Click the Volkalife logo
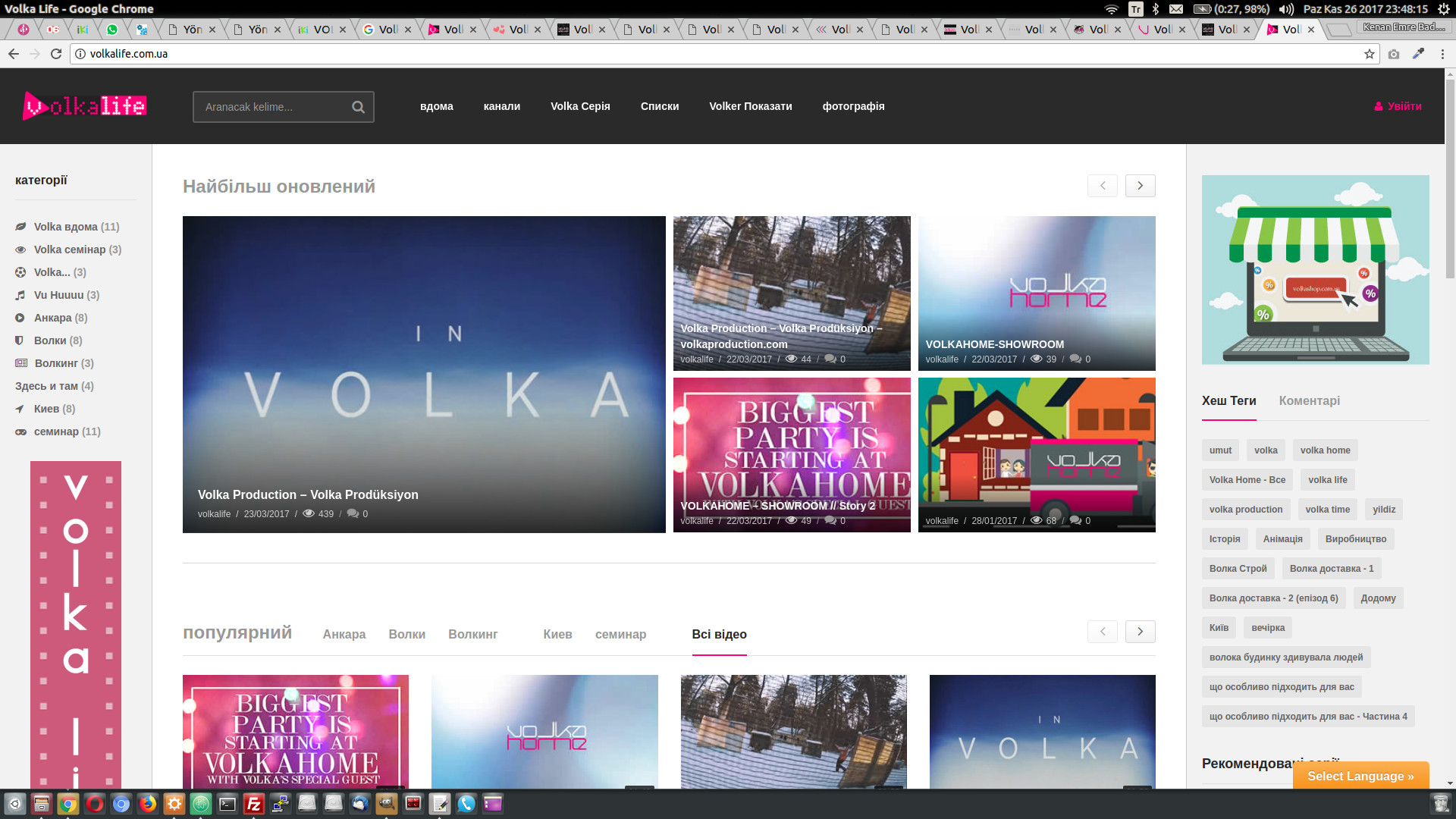The height and width of the screenshot is (819, 1456). pyautogui.click(x=84, y=105)
